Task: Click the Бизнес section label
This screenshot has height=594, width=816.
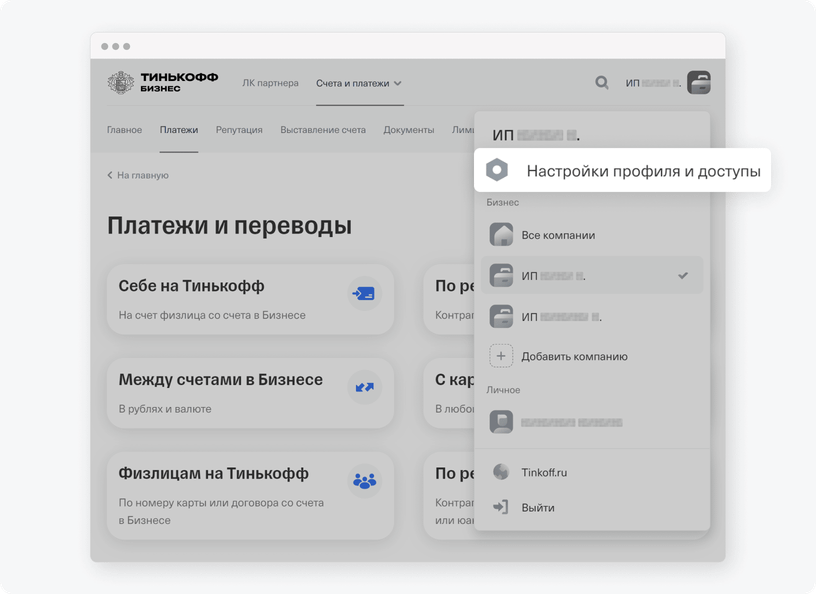Action: pyautogui.click(x=502, y=202)
